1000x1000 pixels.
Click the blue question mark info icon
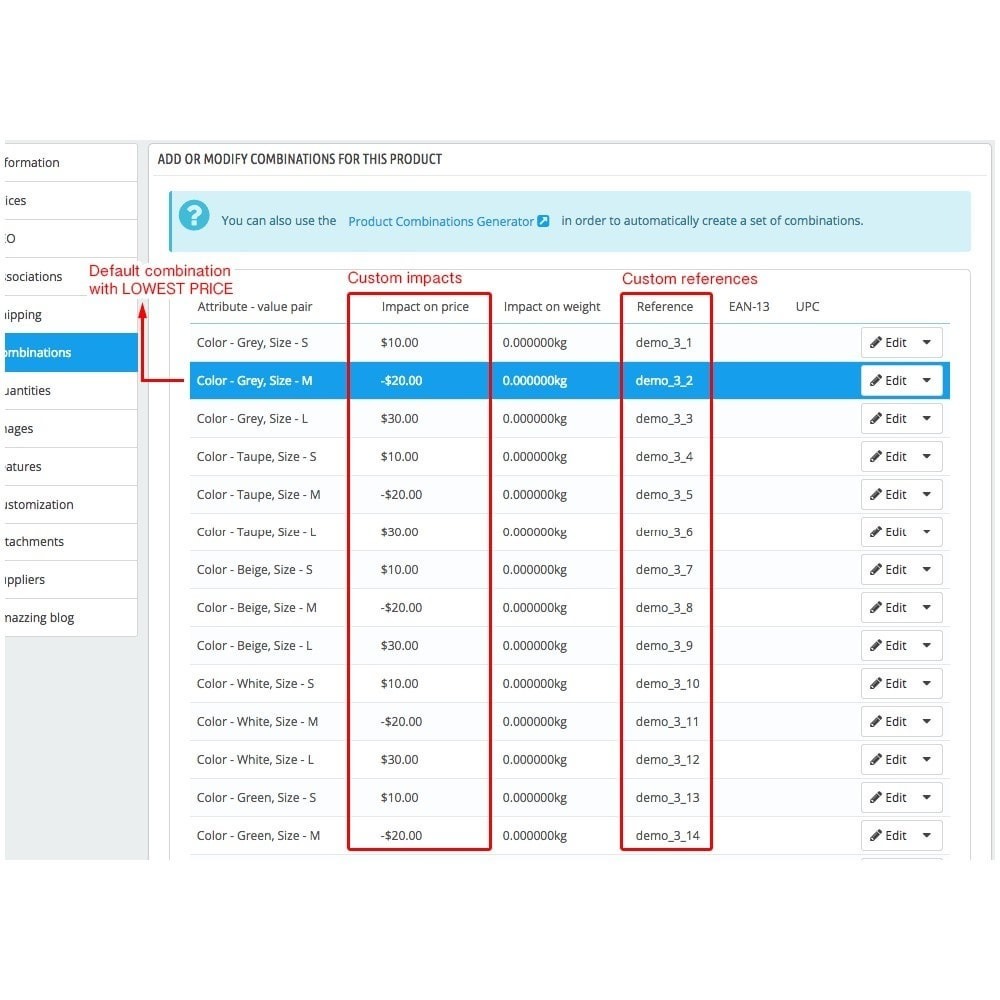pos(194,216)
